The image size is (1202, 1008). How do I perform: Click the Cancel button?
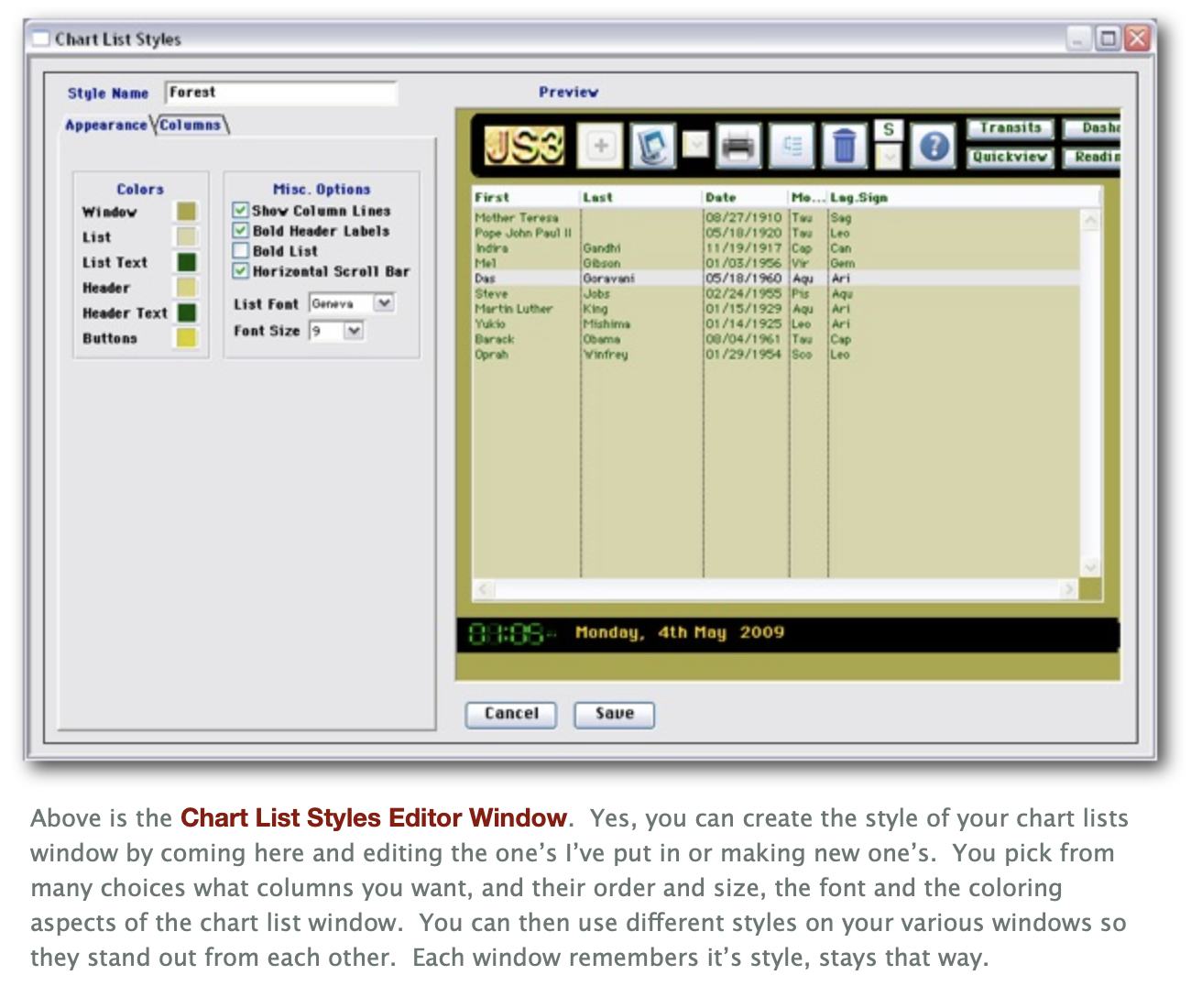(x=511, y=714)
